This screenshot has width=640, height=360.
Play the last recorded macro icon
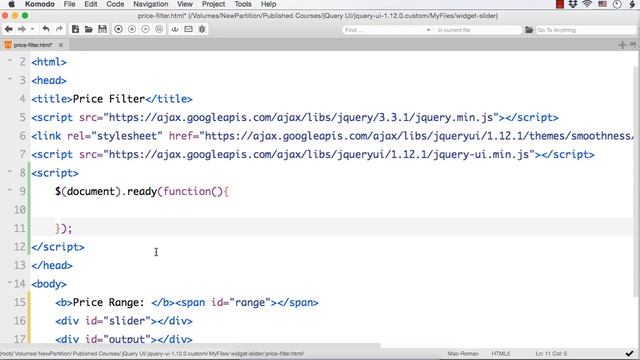[x=145, y=29]
